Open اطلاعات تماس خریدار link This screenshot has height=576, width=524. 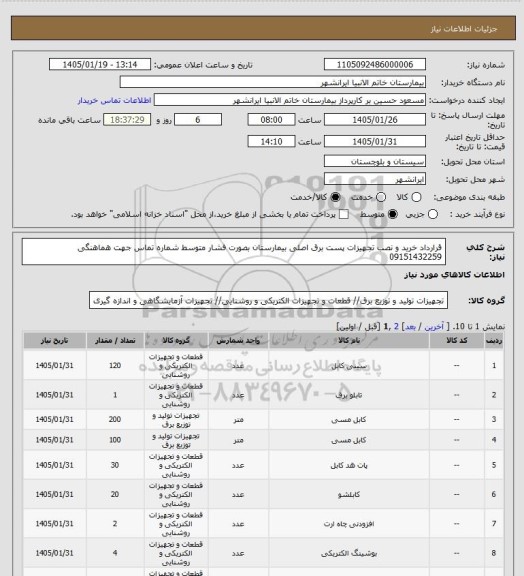click(x=114, y=100)
